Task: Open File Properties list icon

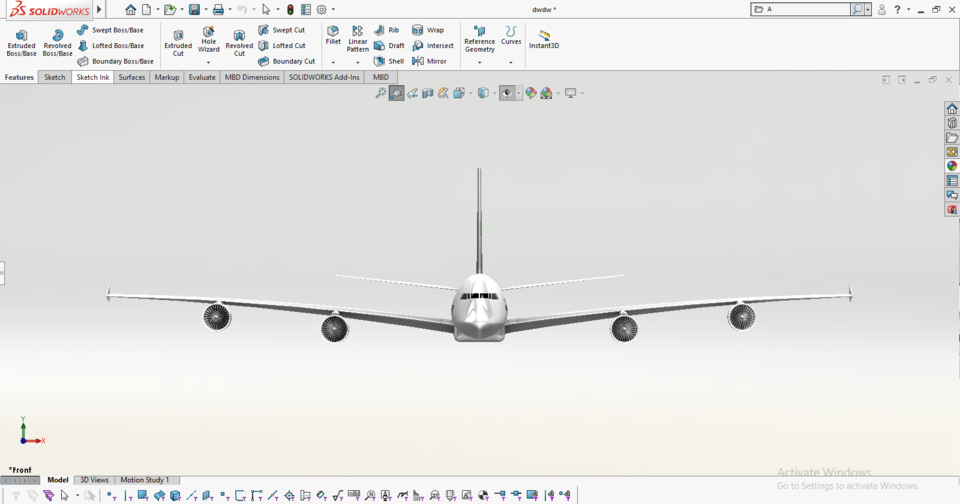Action: (306, 10)
